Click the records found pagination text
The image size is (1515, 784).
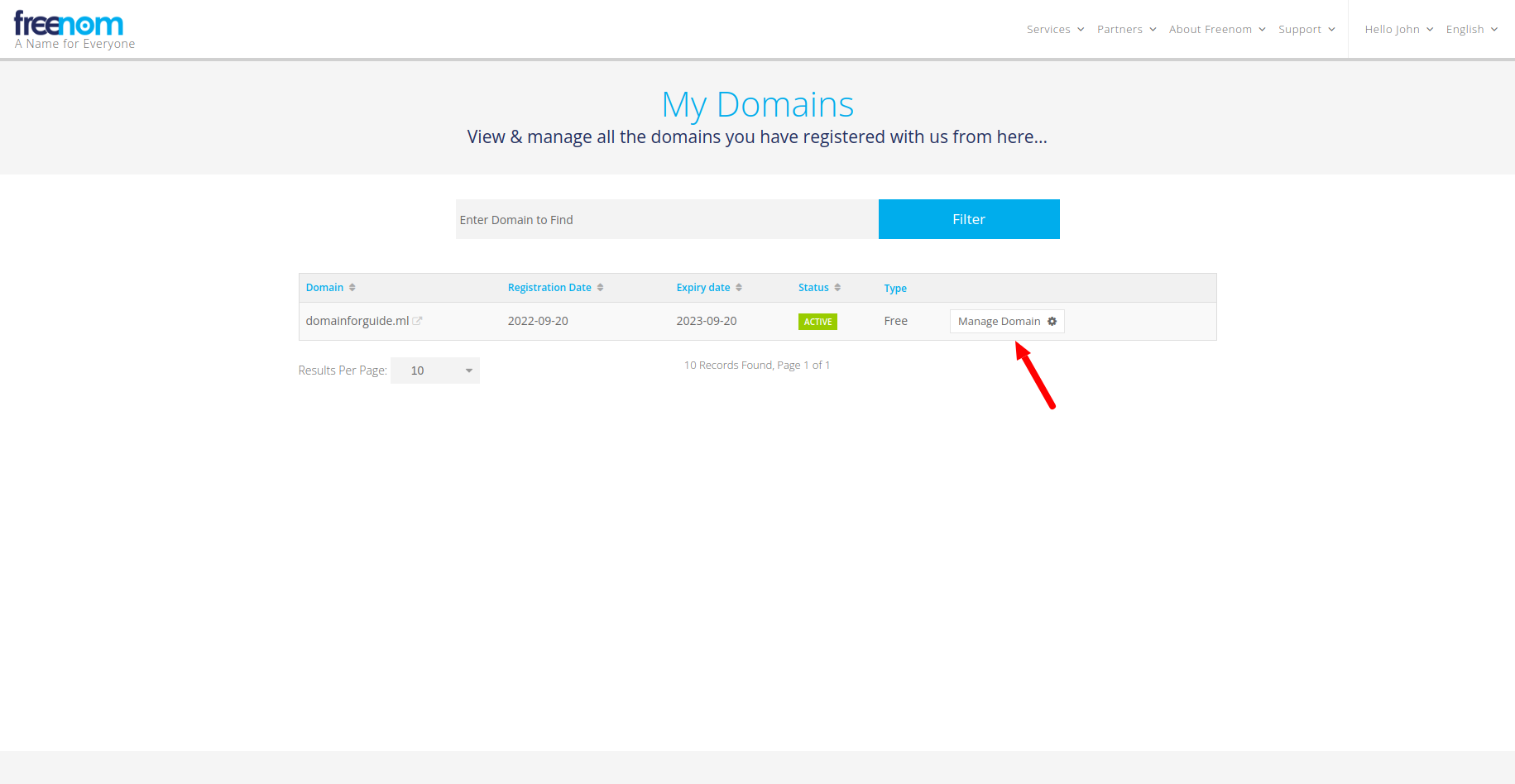coord(757,365)
